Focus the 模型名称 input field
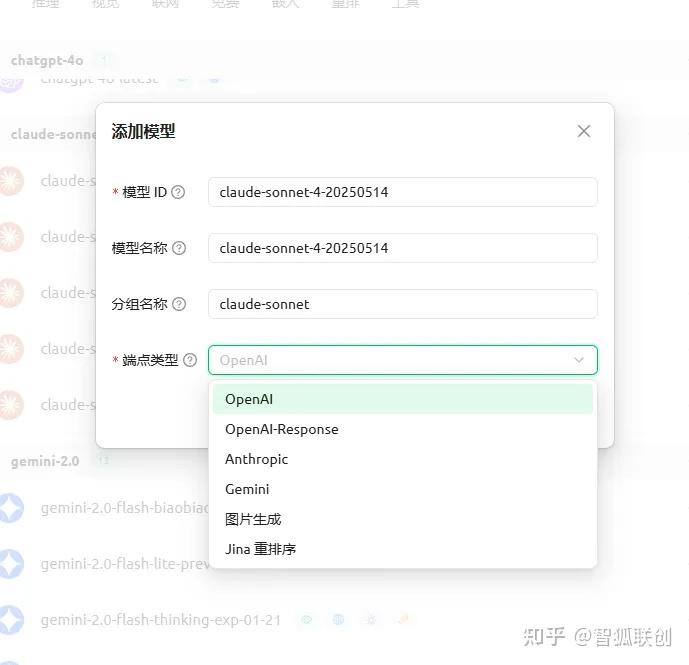Screen dimensions: 689x665 403,248
